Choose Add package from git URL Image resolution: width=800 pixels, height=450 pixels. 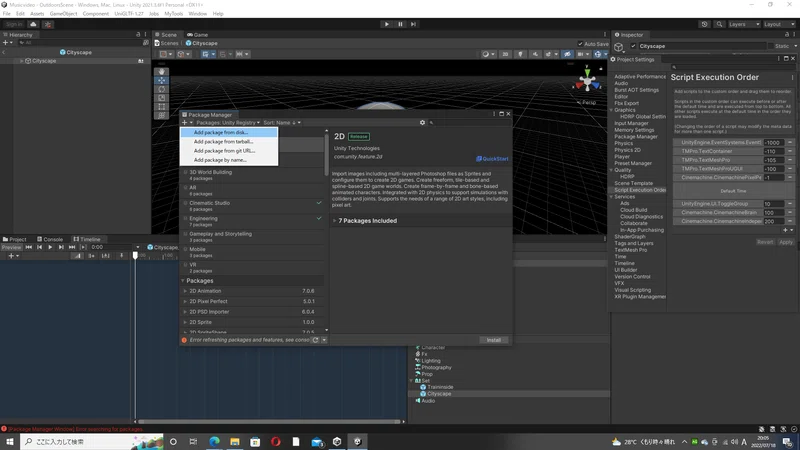[229, 151]
